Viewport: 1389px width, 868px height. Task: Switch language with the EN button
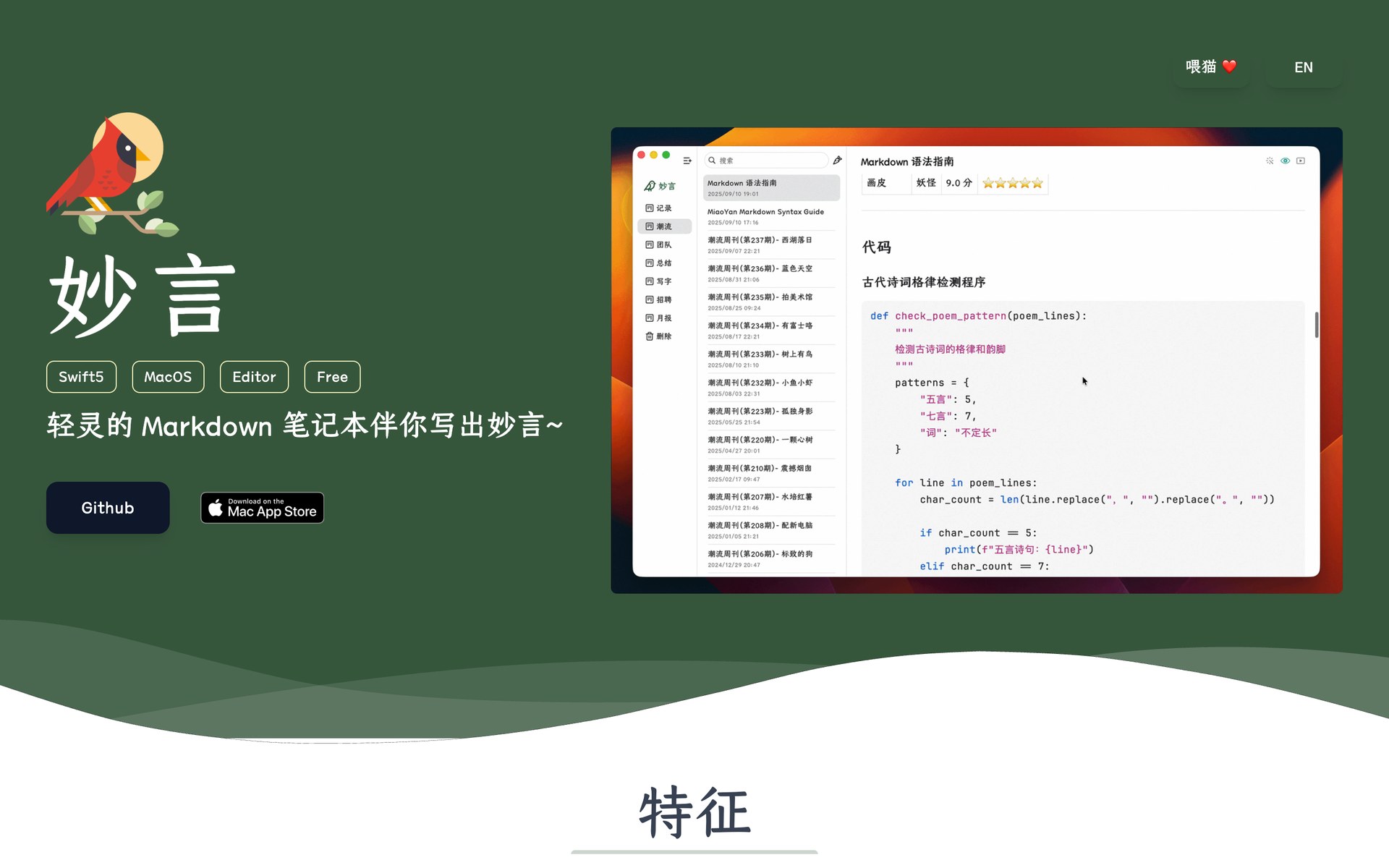(1304, 67)
